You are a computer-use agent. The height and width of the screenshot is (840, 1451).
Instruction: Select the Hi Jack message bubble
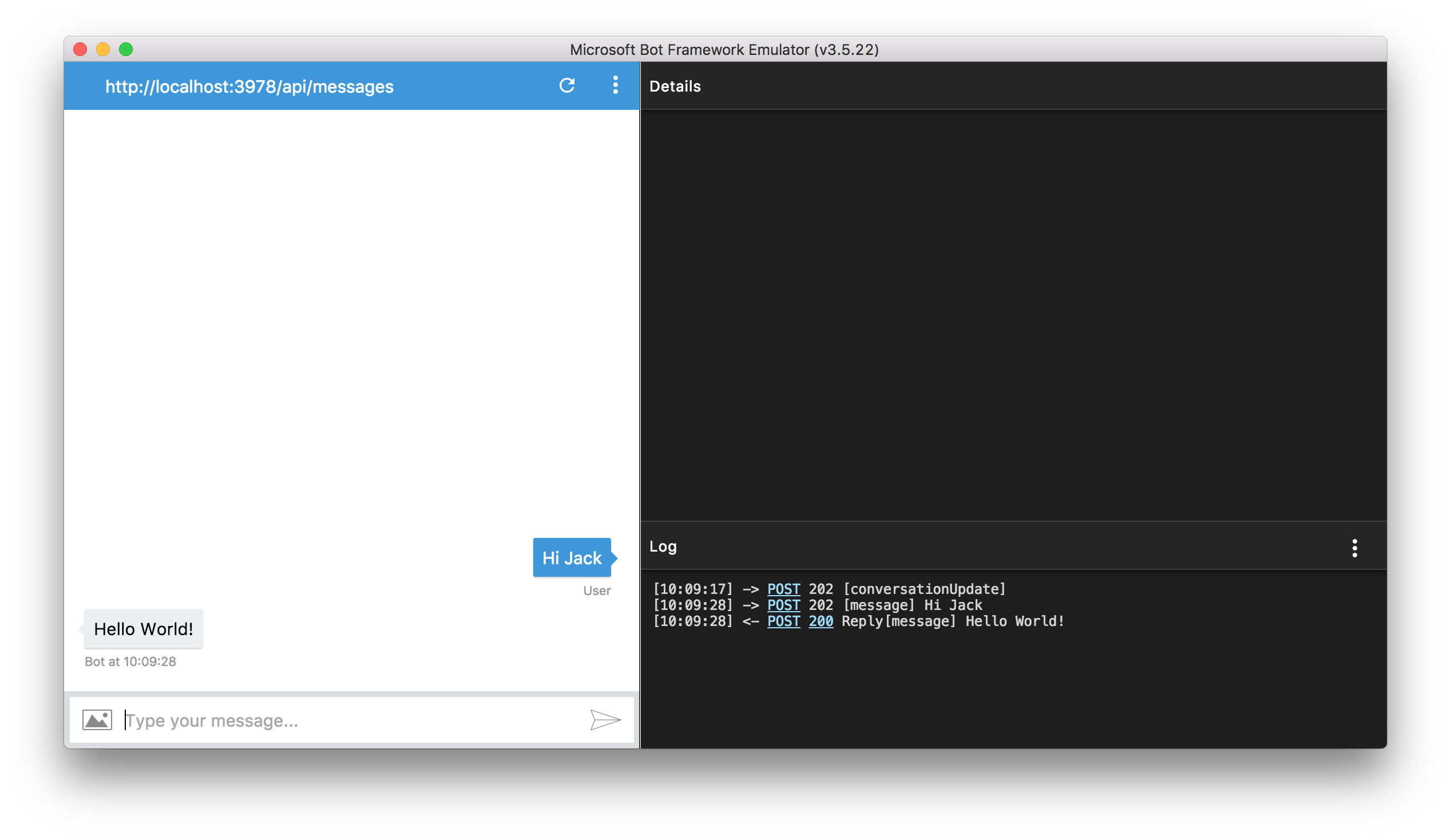tap(571, 557)
